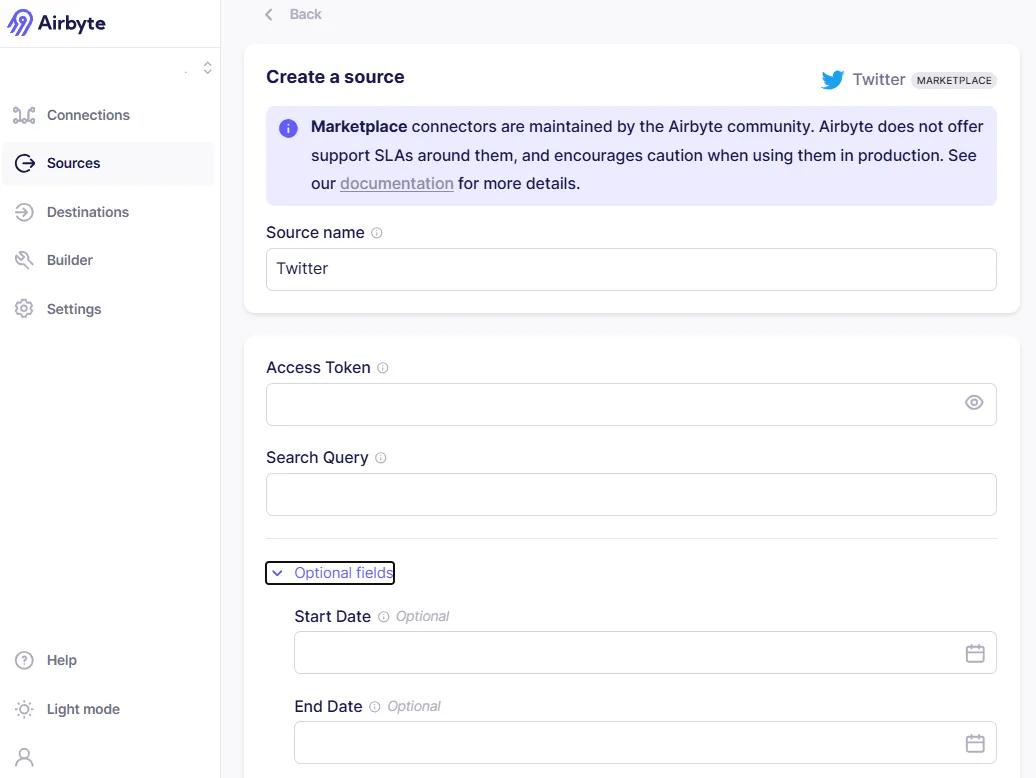Collapse the Optional fields section
Image resolution: width=1036 pixels, height=778 pixels.
click(x=330, y=573)
